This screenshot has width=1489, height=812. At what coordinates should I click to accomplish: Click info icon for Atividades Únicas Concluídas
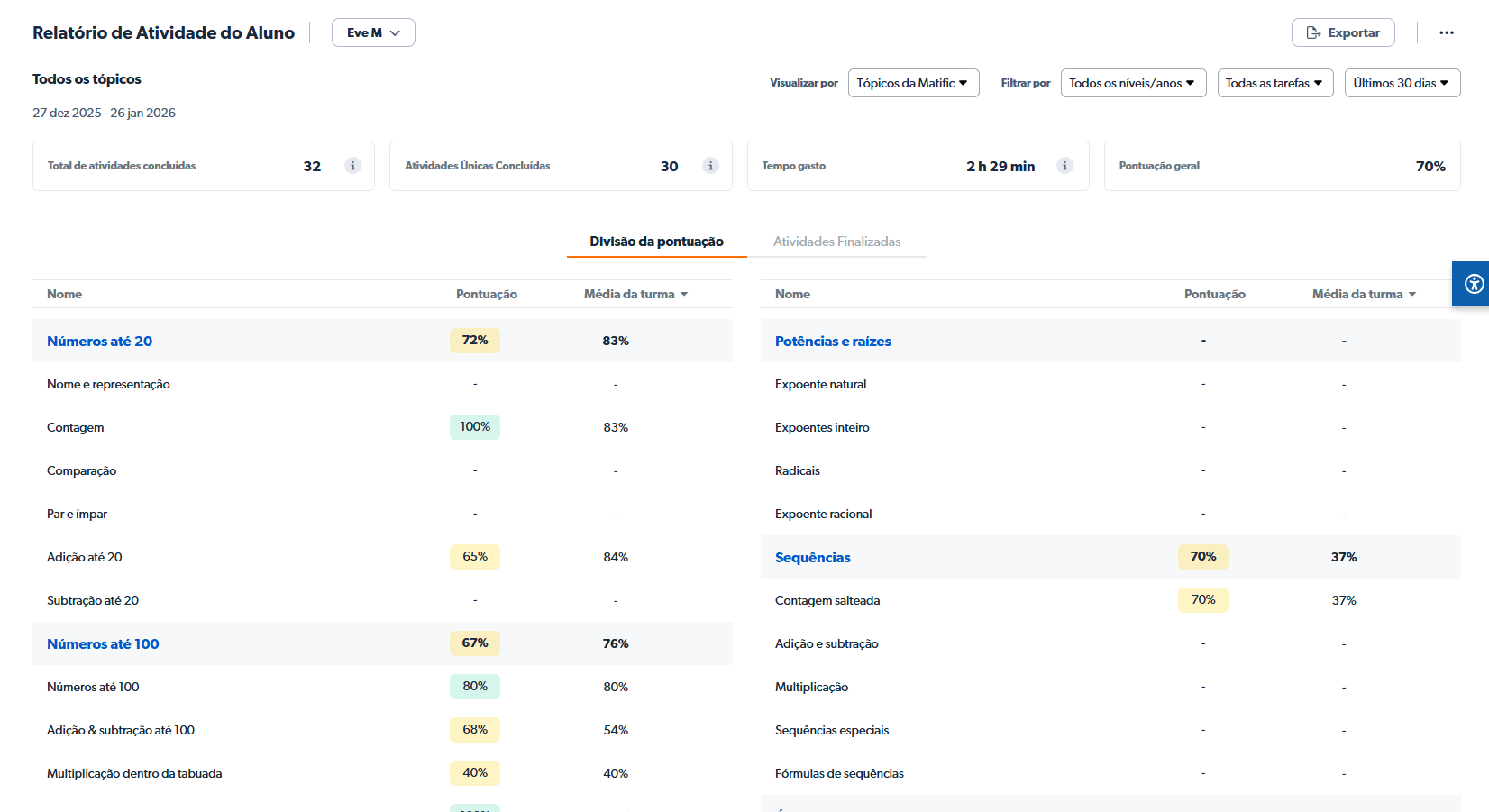(x=710, y=166)
